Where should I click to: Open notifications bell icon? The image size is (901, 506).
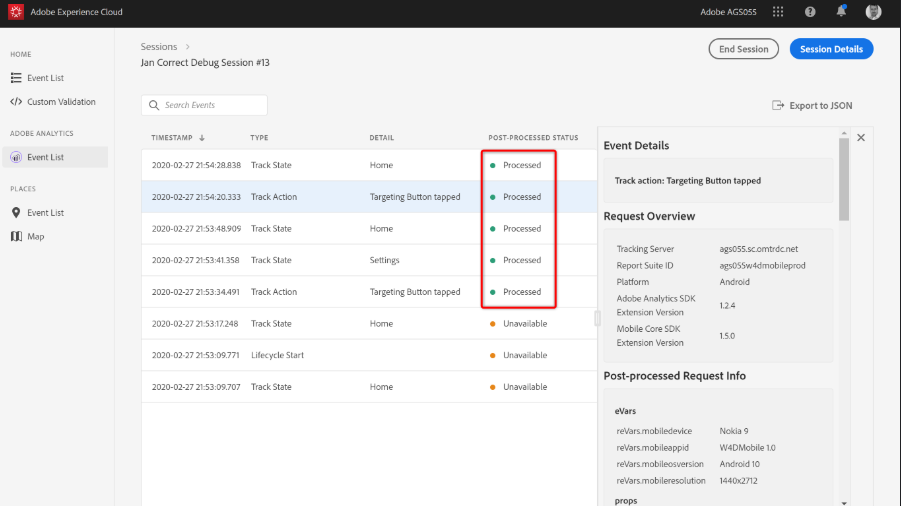[841, 11]
